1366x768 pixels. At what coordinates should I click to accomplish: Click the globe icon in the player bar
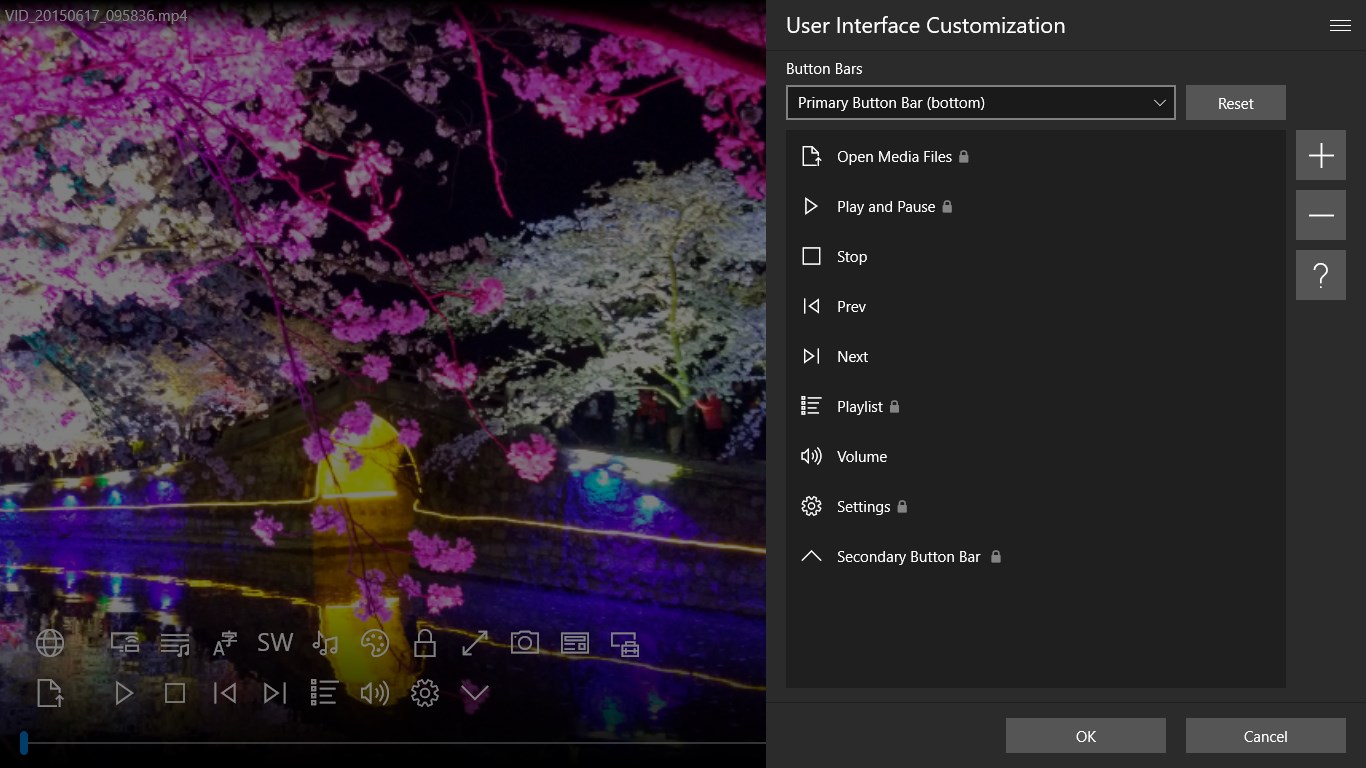tap(50, 643)
